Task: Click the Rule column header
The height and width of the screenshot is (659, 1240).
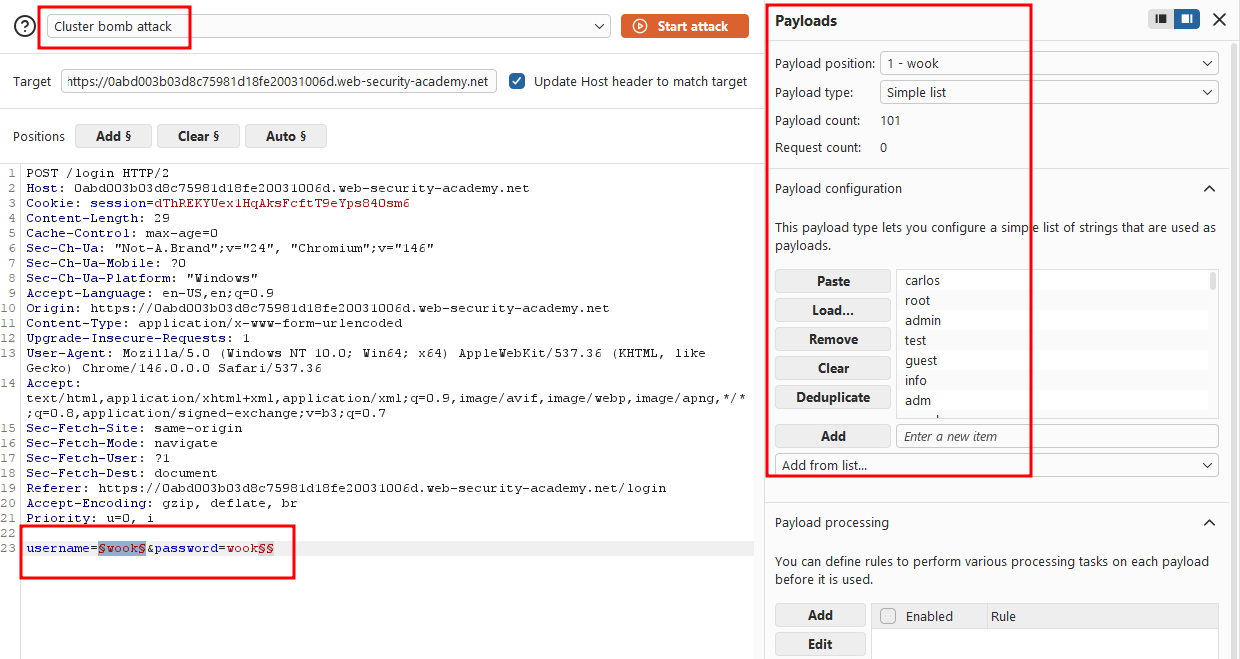Action: coord(1003,616)
